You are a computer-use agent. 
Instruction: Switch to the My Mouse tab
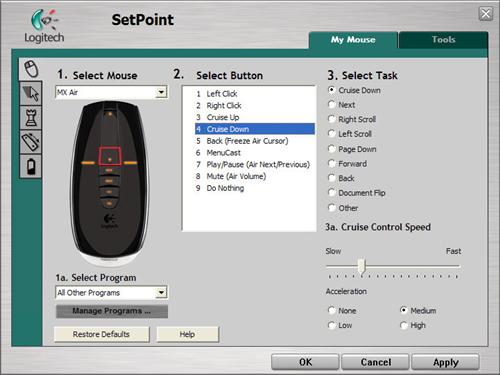point(353,40)
